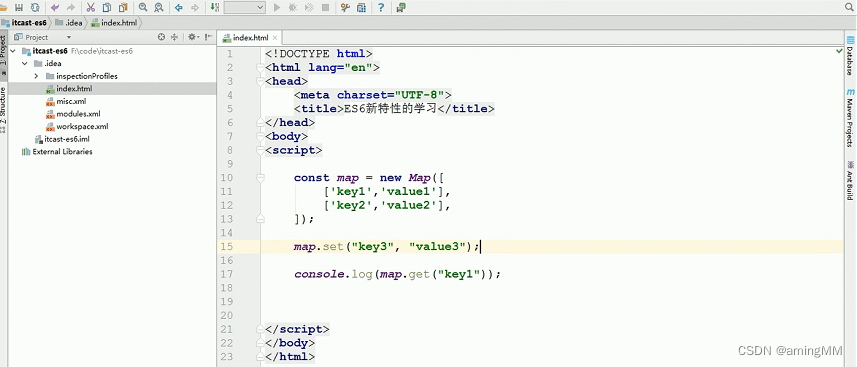Screen dimensions: 857x367
Task: Cut selection with the scissors icon
Action: pyautogui.click(x=91, y=8)
